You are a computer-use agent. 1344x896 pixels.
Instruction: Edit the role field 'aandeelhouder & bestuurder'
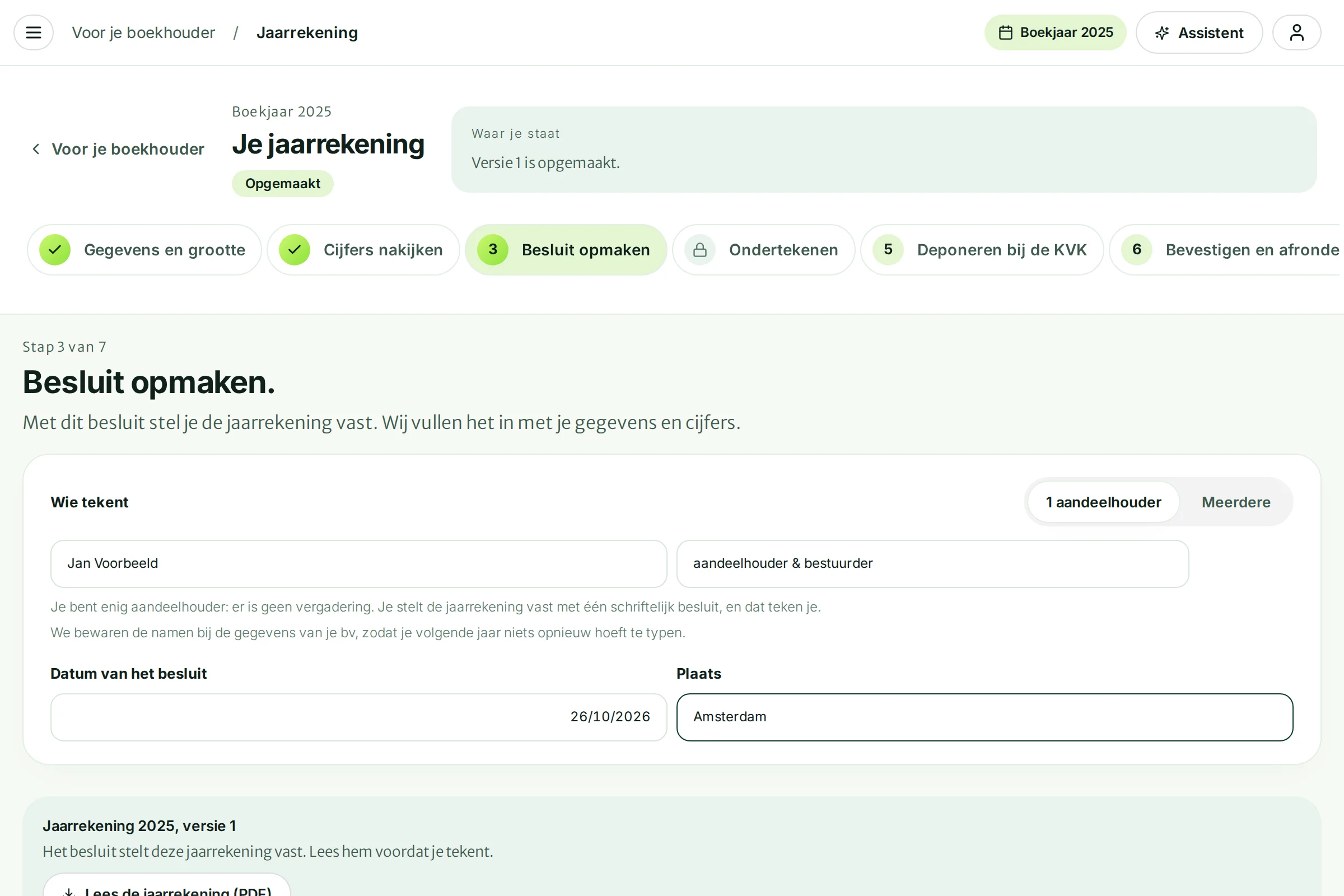[932, 563]
